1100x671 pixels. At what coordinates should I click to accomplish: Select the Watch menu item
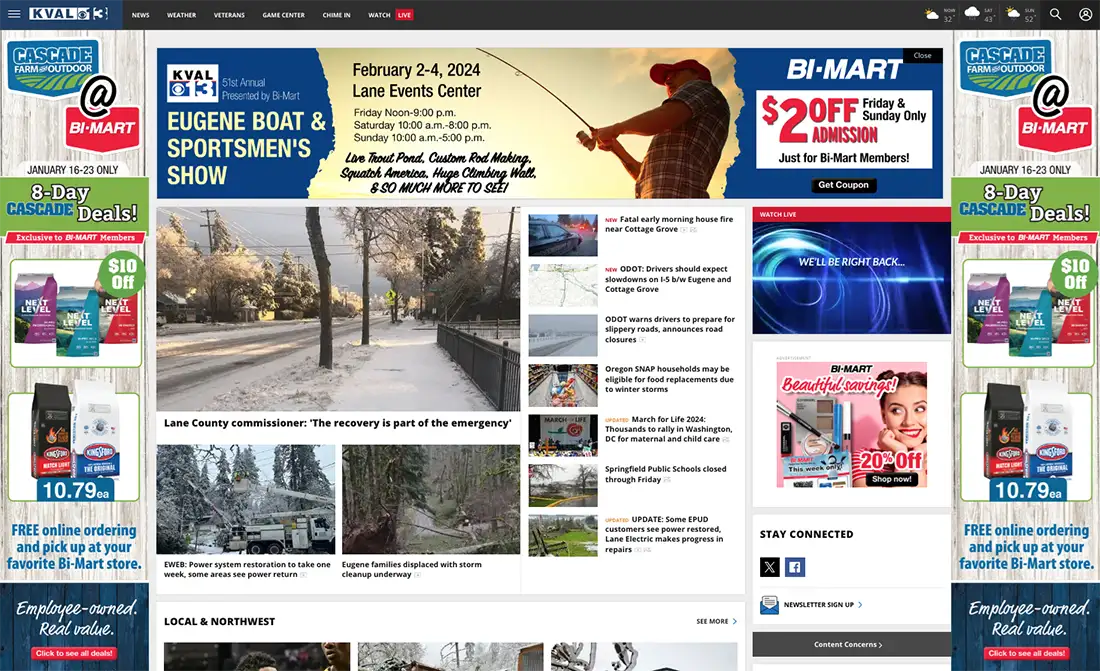click(x=379, y=15)
